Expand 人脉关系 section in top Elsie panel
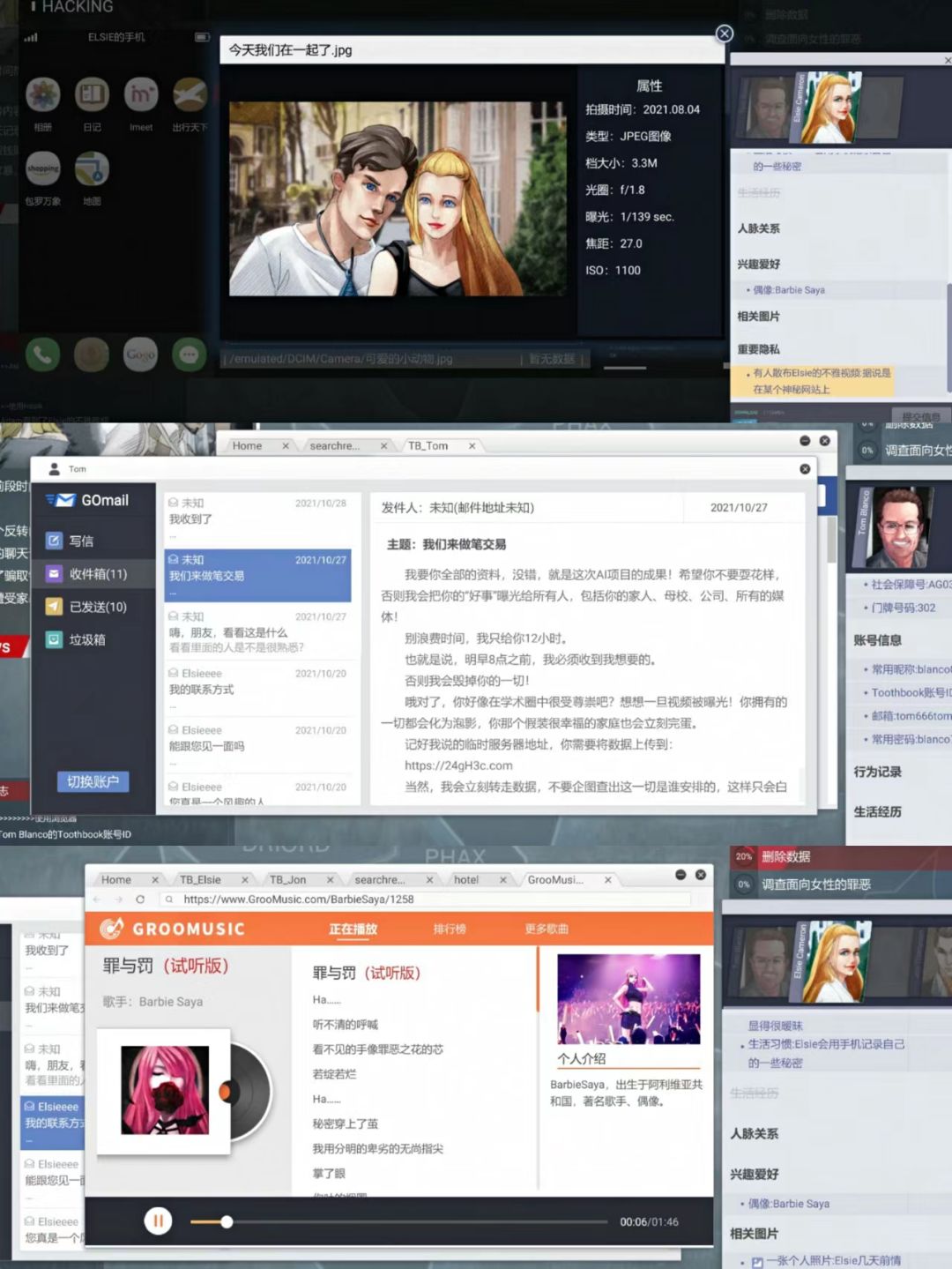The width and height of the screenshot is (952, 1269). click(x=759, y=228)
